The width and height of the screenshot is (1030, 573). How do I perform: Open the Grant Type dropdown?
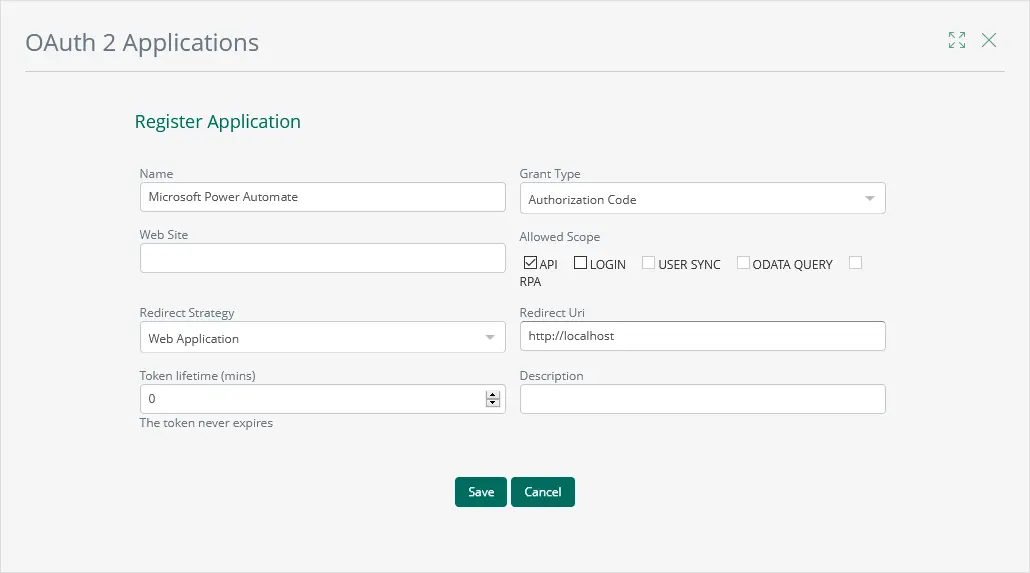702,198
